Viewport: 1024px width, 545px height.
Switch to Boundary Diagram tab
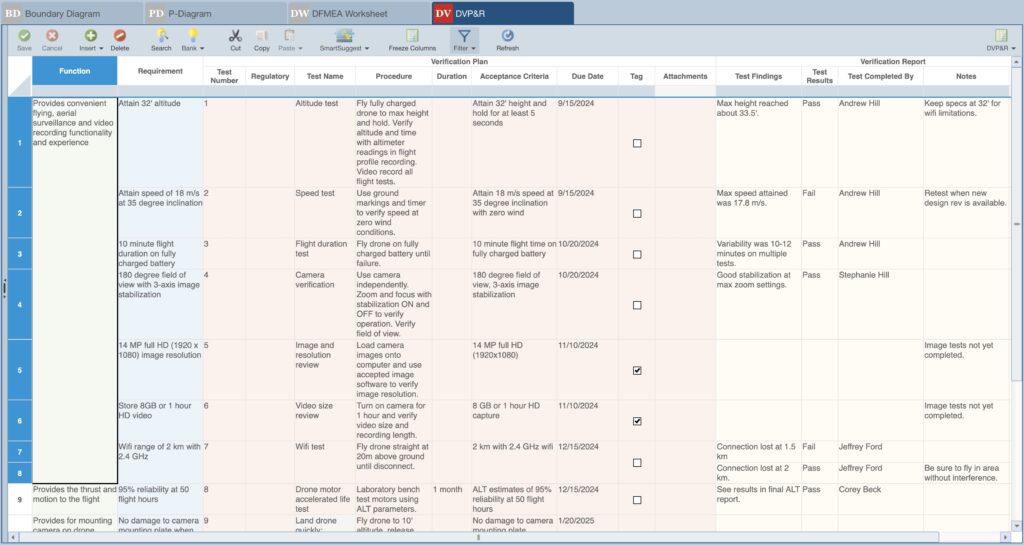click(x=72, y=13)
